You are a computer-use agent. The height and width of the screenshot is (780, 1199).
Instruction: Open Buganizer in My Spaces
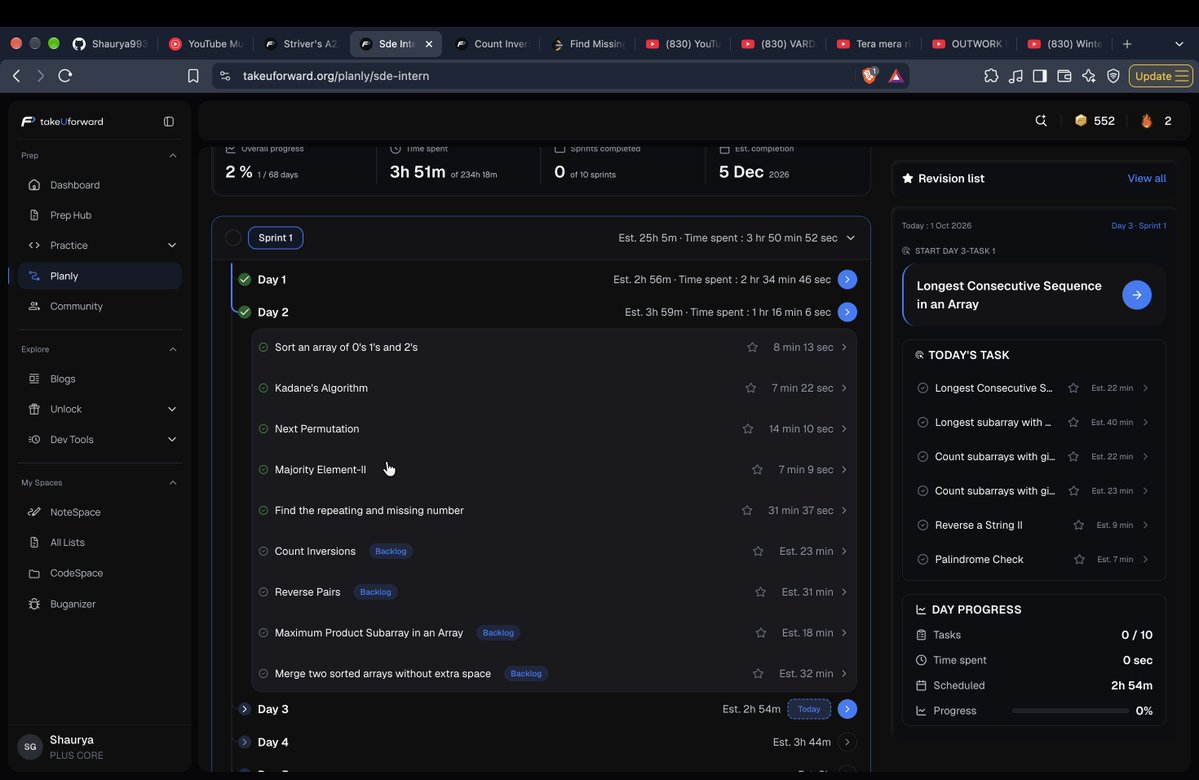[x=99, y=604]
